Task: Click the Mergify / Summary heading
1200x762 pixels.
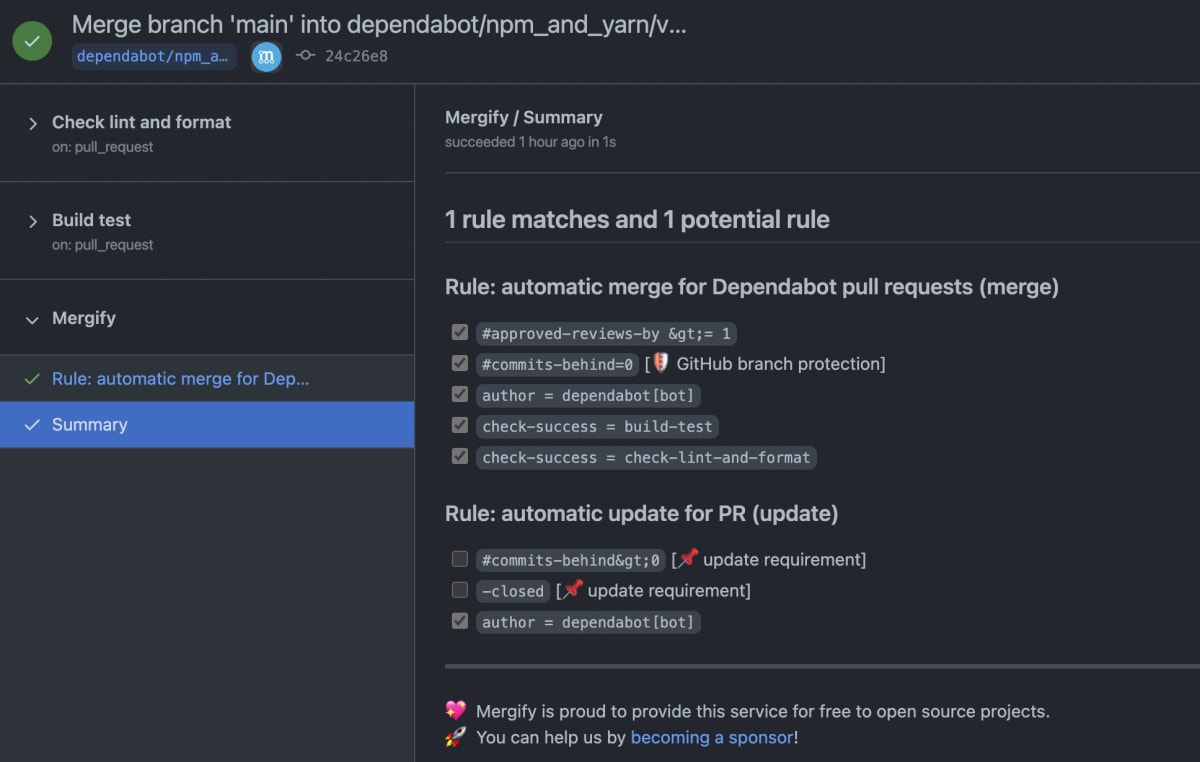Action: point(524,117)
